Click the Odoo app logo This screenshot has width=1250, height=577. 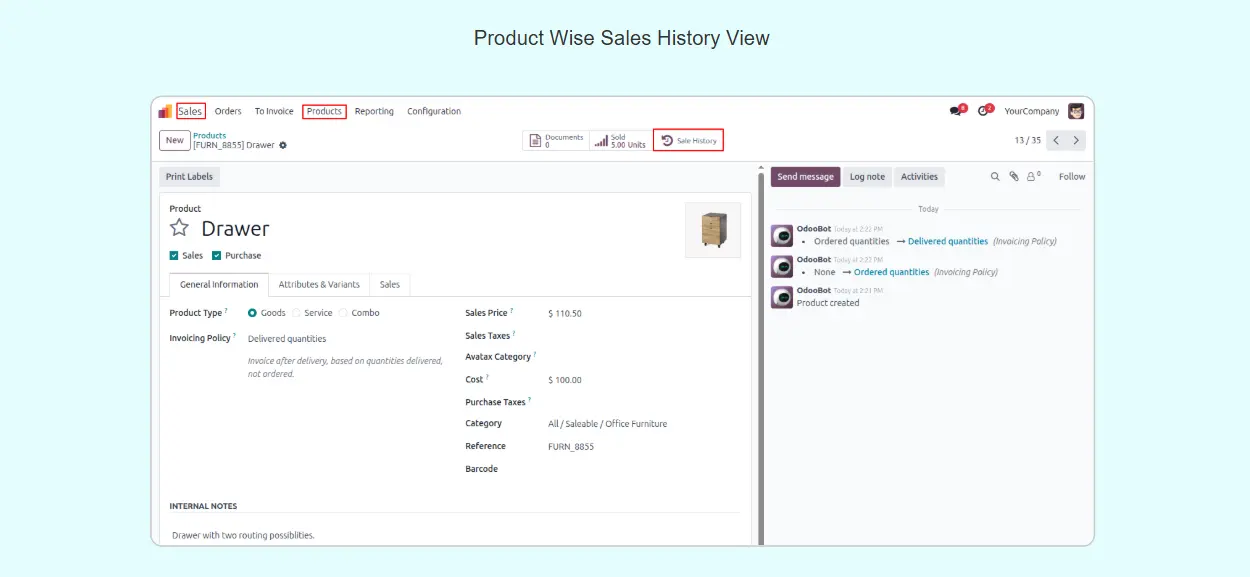pyautogui.click(x=165, y=111)
